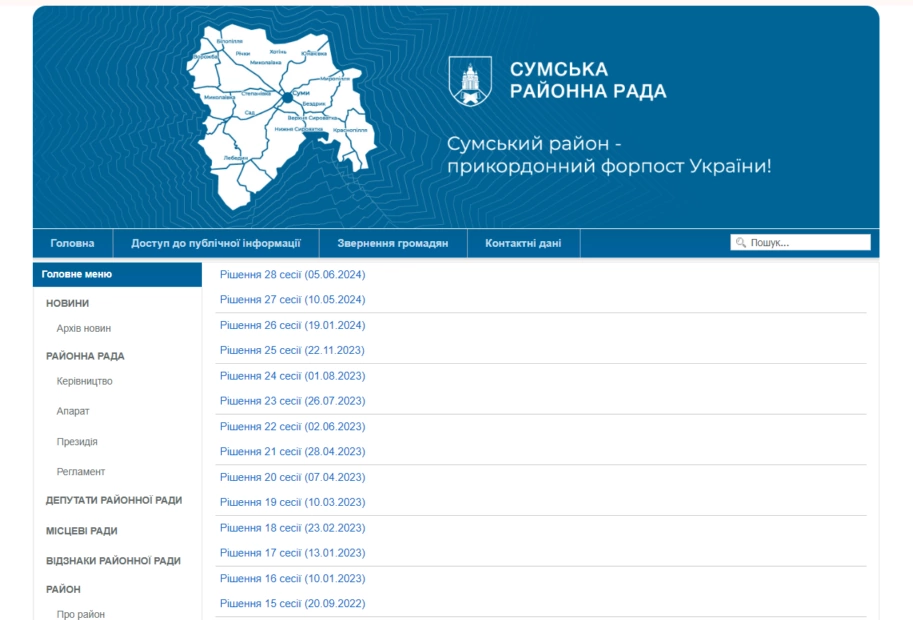Click Рішення 15 сесії (20.09.2022) link
The height and width of the screenshot is (620, 913).
[x=292, y=604]
